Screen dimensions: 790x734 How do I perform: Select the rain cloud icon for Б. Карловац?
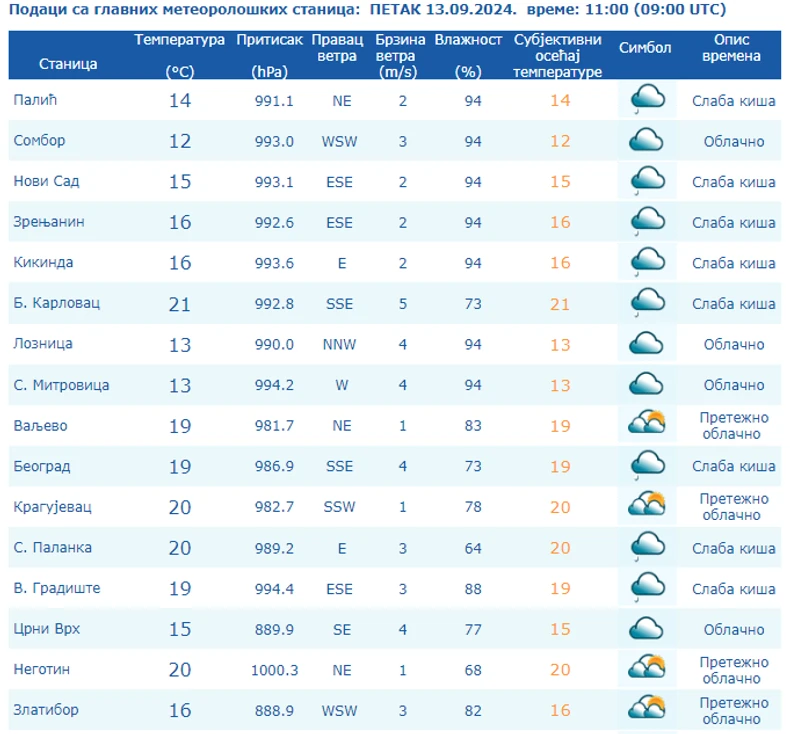click(647, 302)
